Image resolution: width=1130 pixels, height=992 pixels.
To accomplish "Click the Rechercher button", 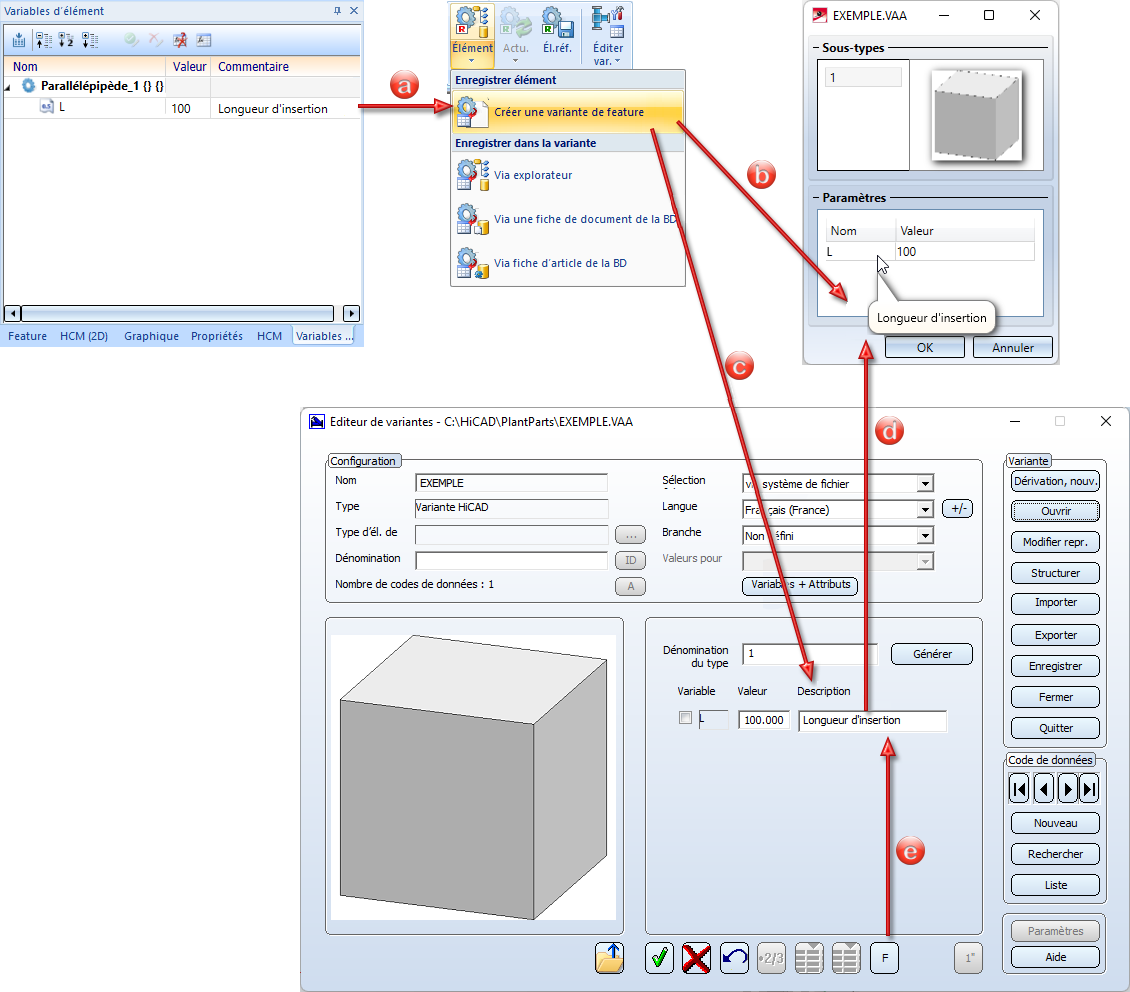I will [x=1056, y=854].
